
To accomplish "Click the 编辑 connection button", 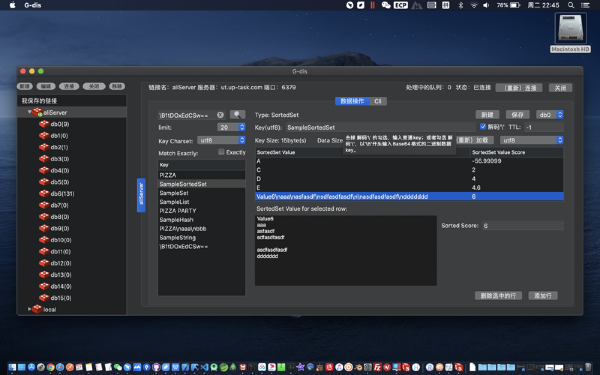I will pos(46,86).
